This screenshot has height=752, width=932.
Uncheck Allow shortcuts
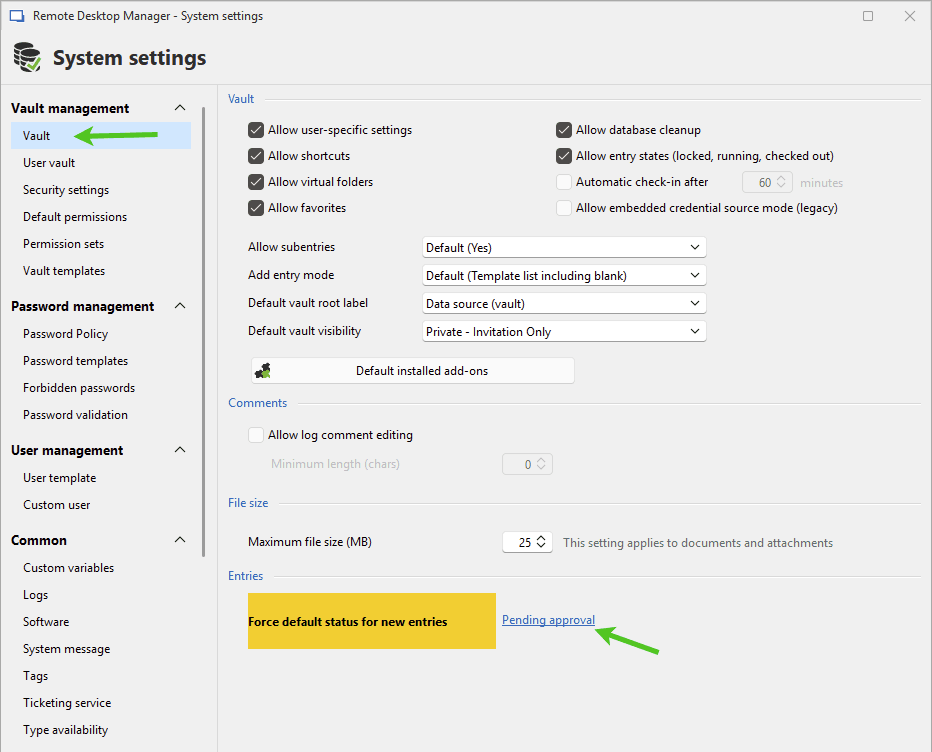[256, 156]
